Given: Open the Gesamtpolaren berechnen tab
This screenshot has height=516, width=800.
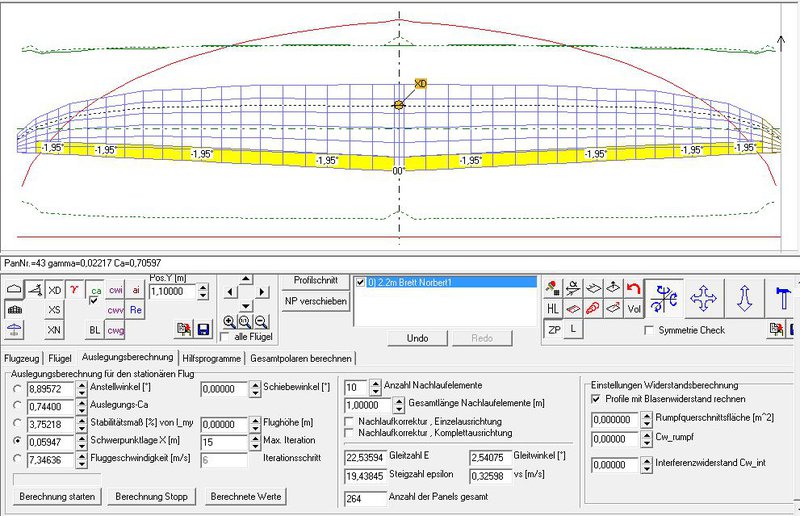Looking at the screenshot, I should 300,357.
